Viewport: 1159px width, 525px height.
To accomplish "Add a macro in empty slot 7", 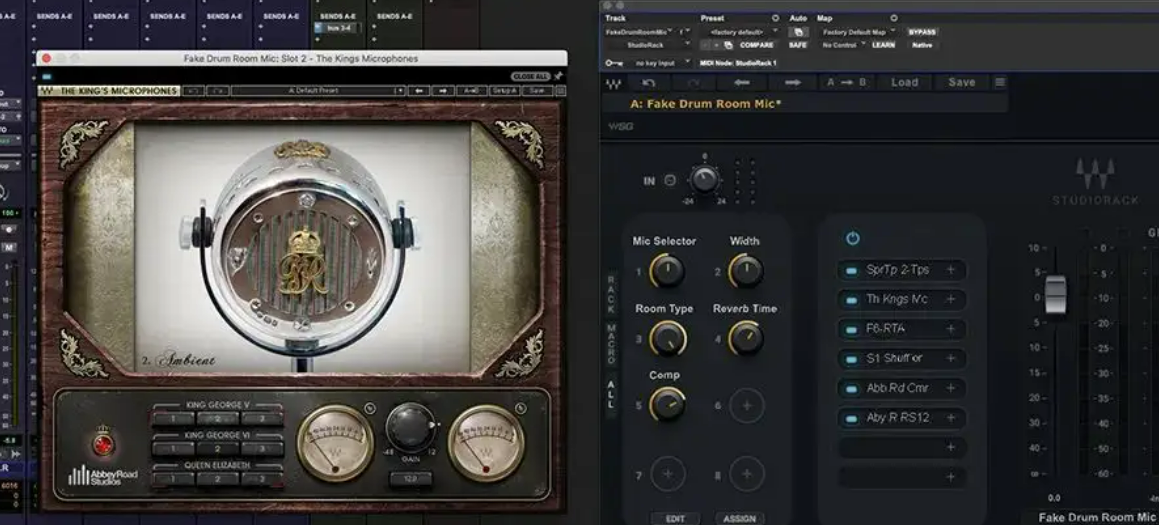I will pos(667,474).
